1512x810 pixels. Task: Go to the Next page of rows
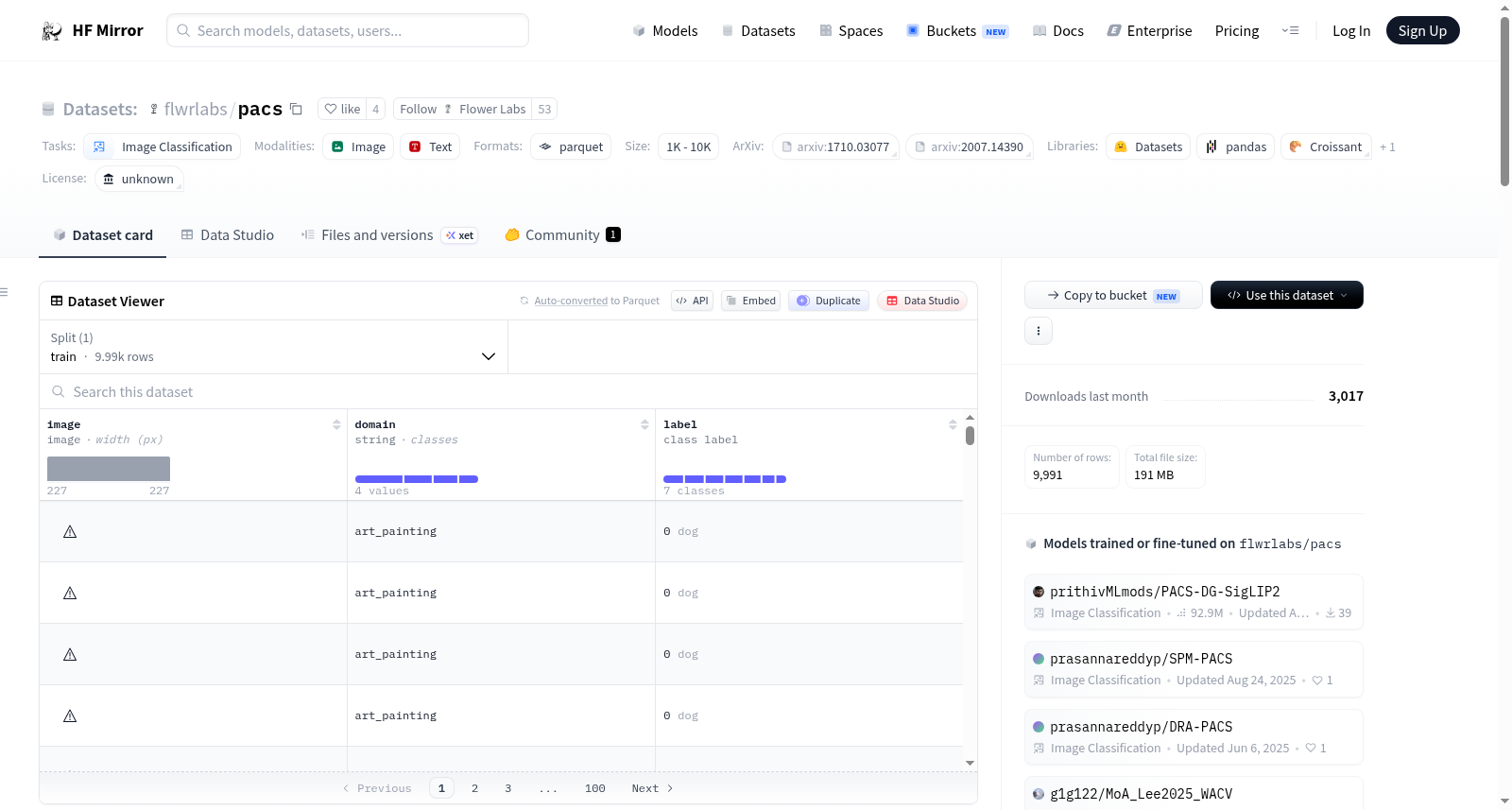652,788
